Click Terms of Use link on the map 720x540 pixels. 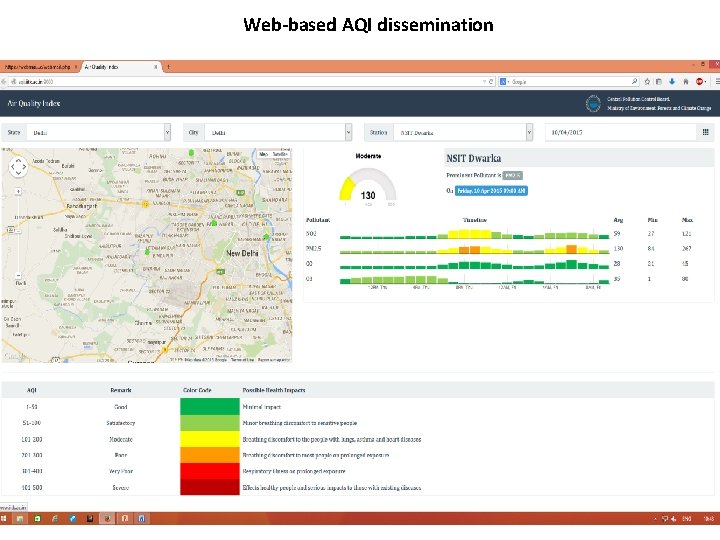coord(242,360)
